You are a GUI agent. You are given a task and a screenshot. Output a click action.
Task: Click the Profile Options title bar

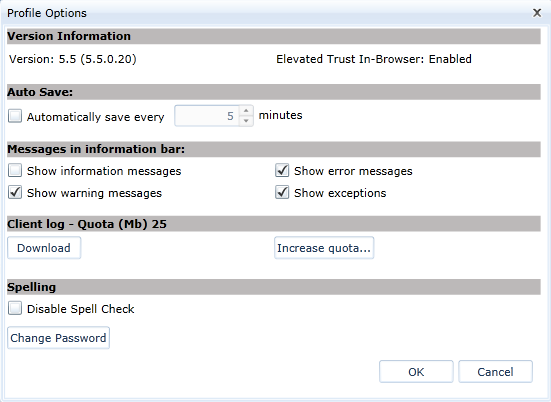pos(267,13)
